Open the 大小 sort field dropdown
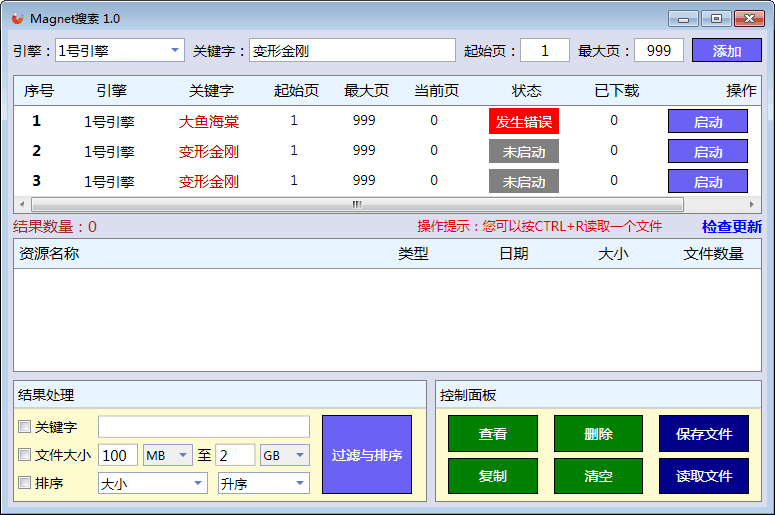 [152, 483]
